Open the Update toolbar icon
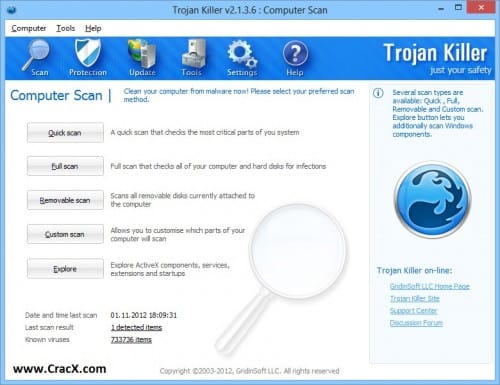500x385 pixels. pyautogui.click(x=142, y=57)
